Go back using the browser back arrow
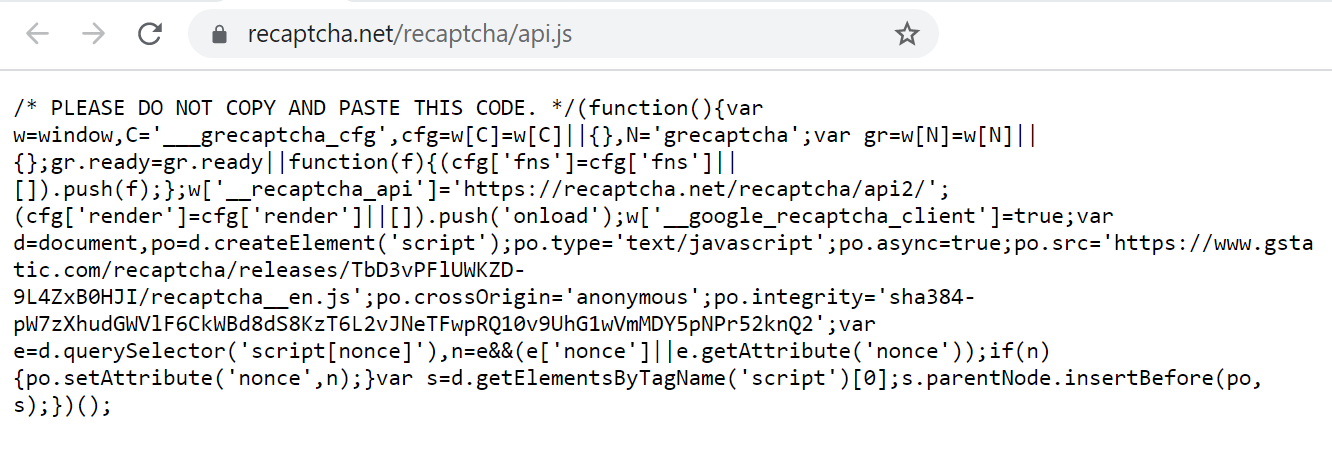The height and width of the screenshot is (464, 1332). (38, 34)
